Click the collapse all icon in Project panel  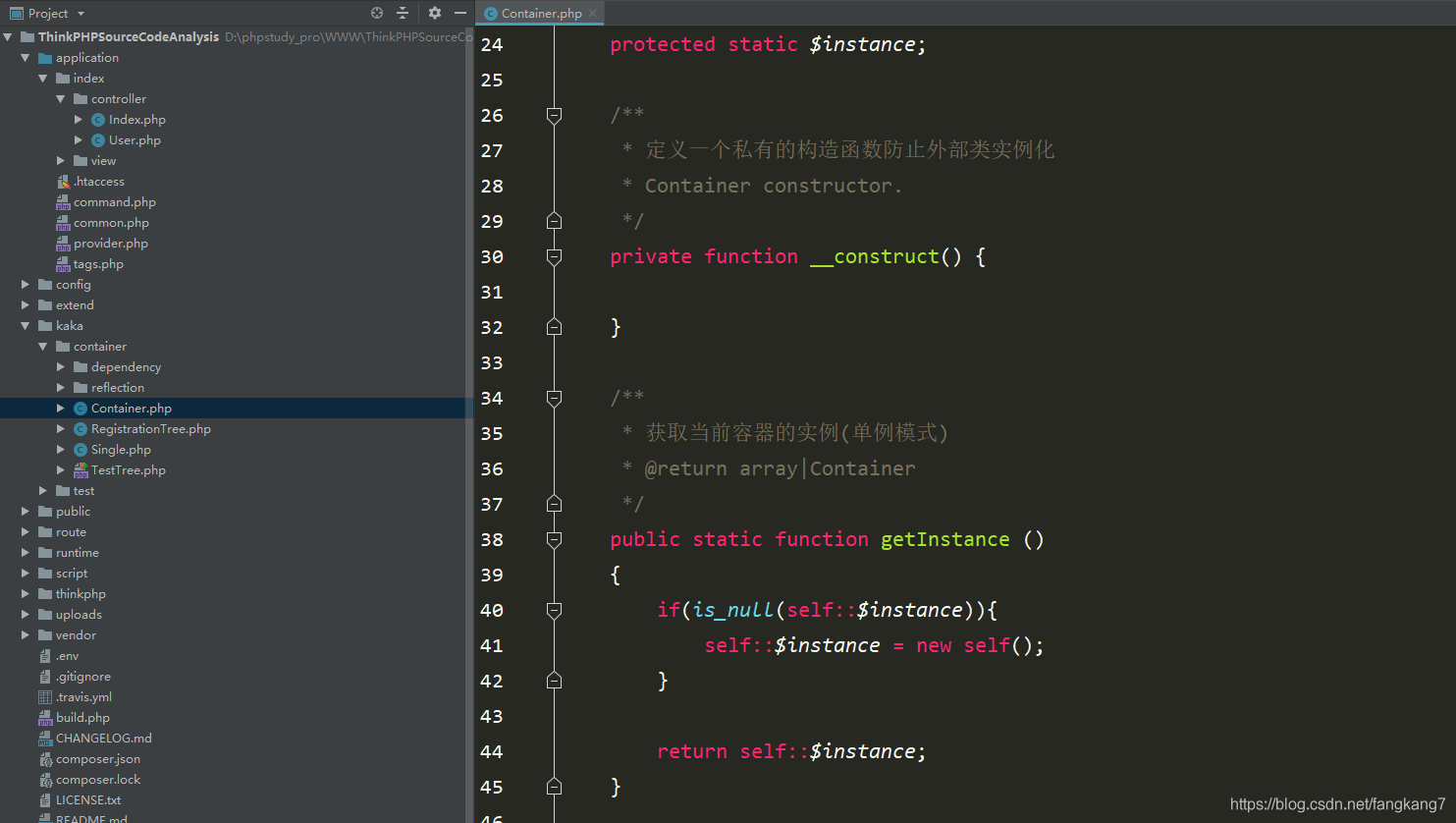pyautogui.click(x=403, y=13)
